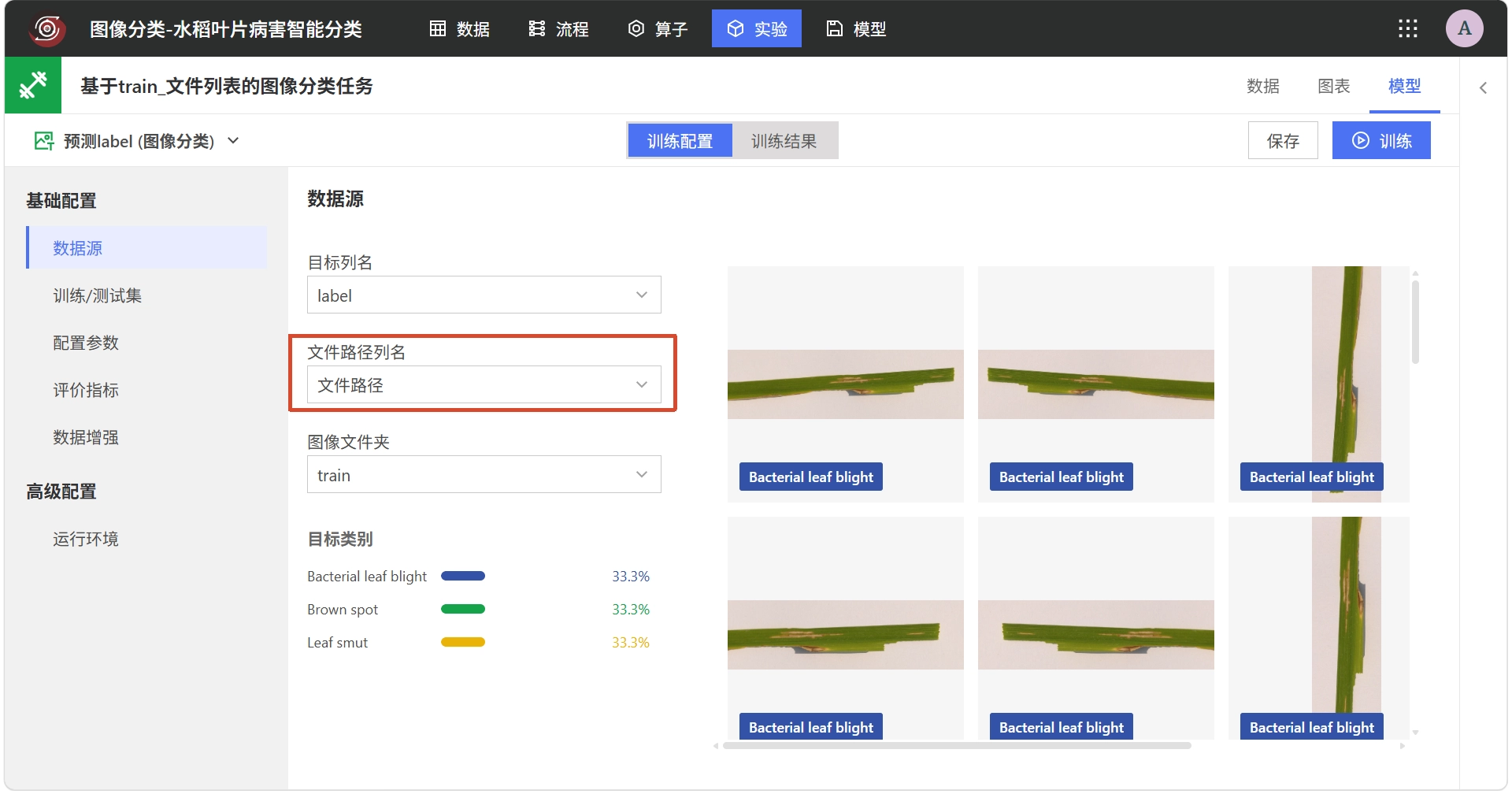Open 训练/测试集 in the sidebar

146,295
